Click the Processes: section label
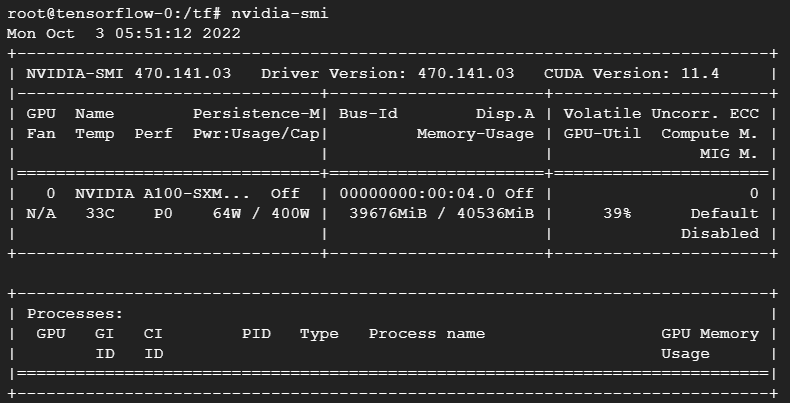 tap(75, 314)
